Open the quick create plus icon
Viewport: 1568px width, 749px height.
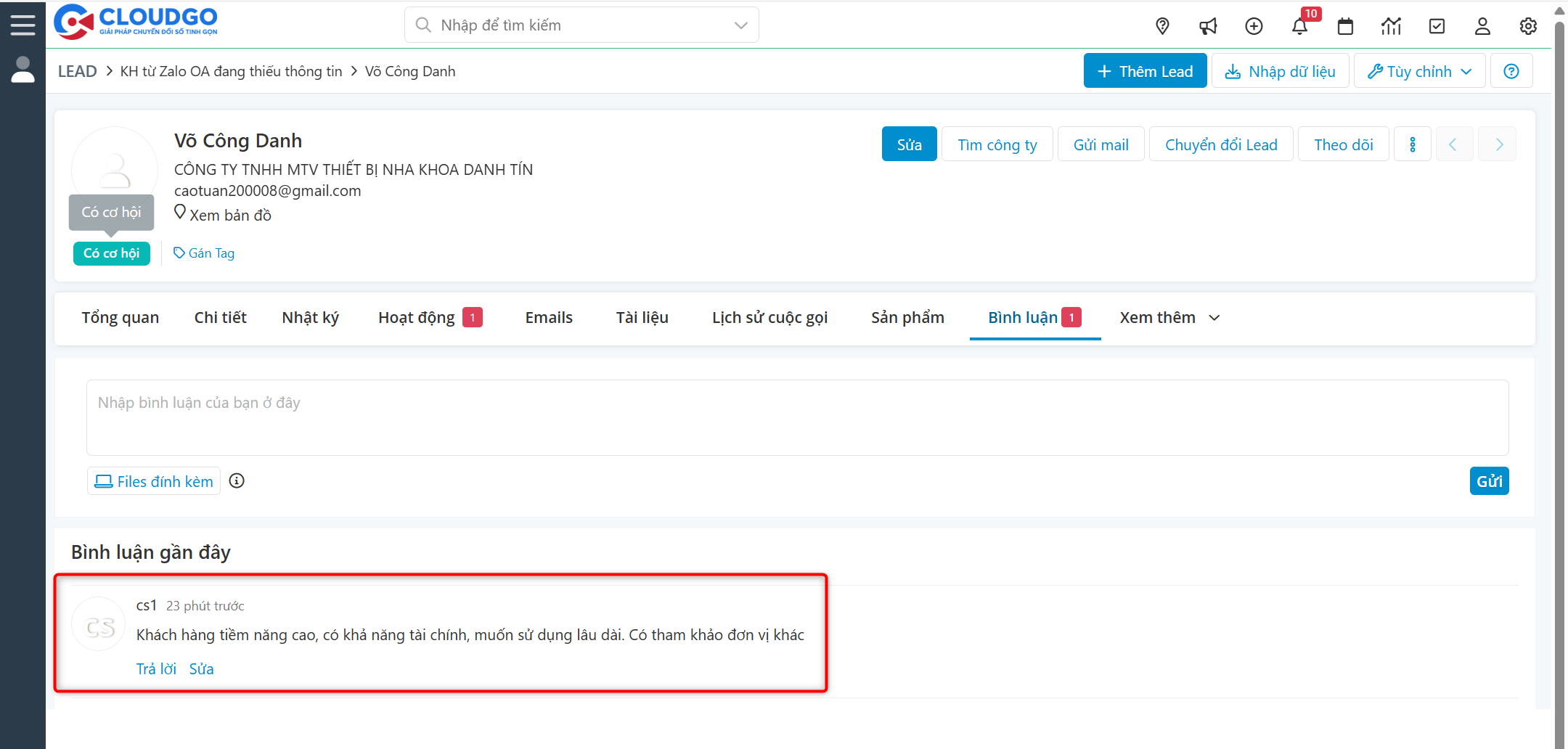tap(1254, 25)
